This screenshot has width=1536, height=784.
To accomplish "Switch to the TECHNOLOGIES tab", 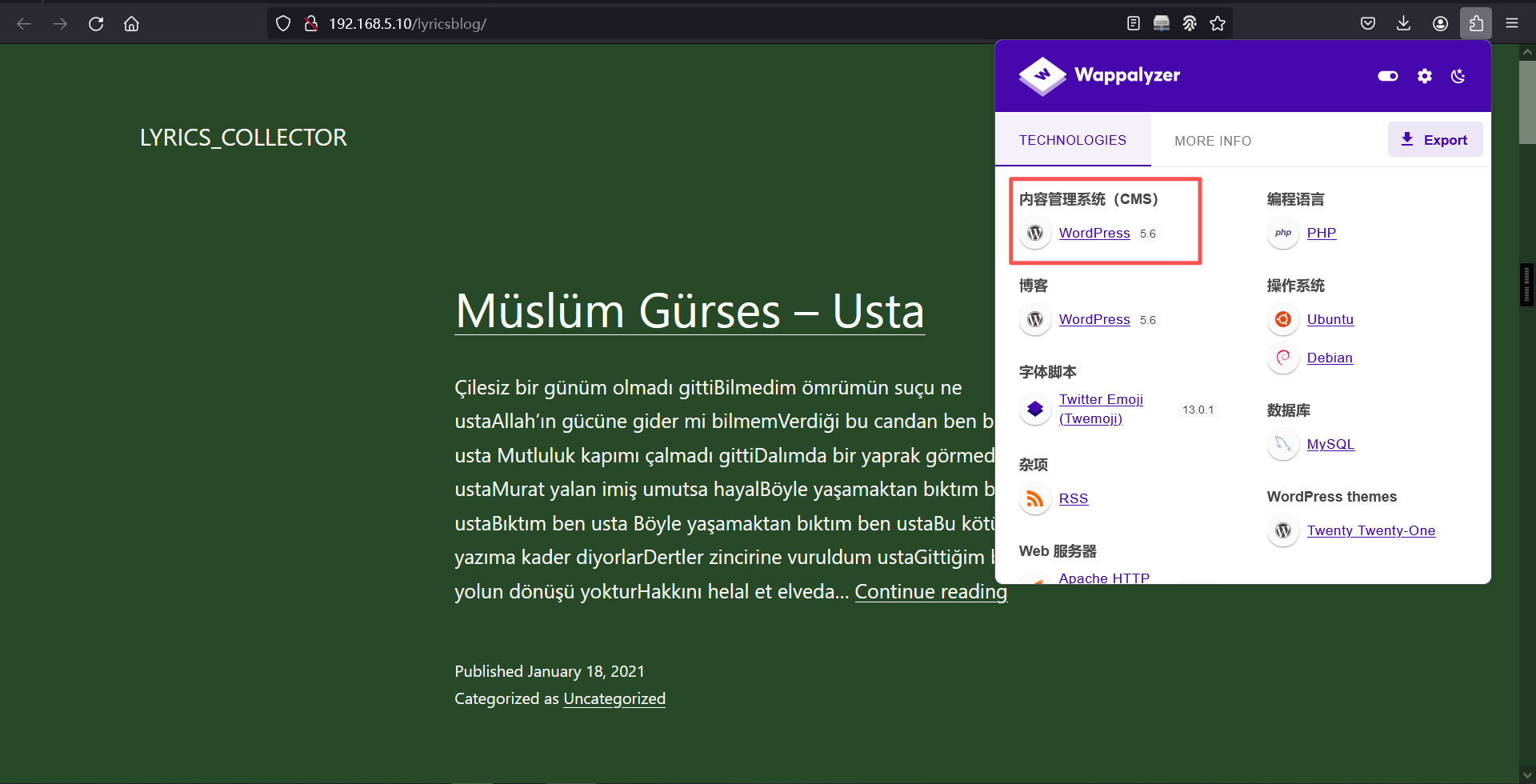I will coord(1072,140).
